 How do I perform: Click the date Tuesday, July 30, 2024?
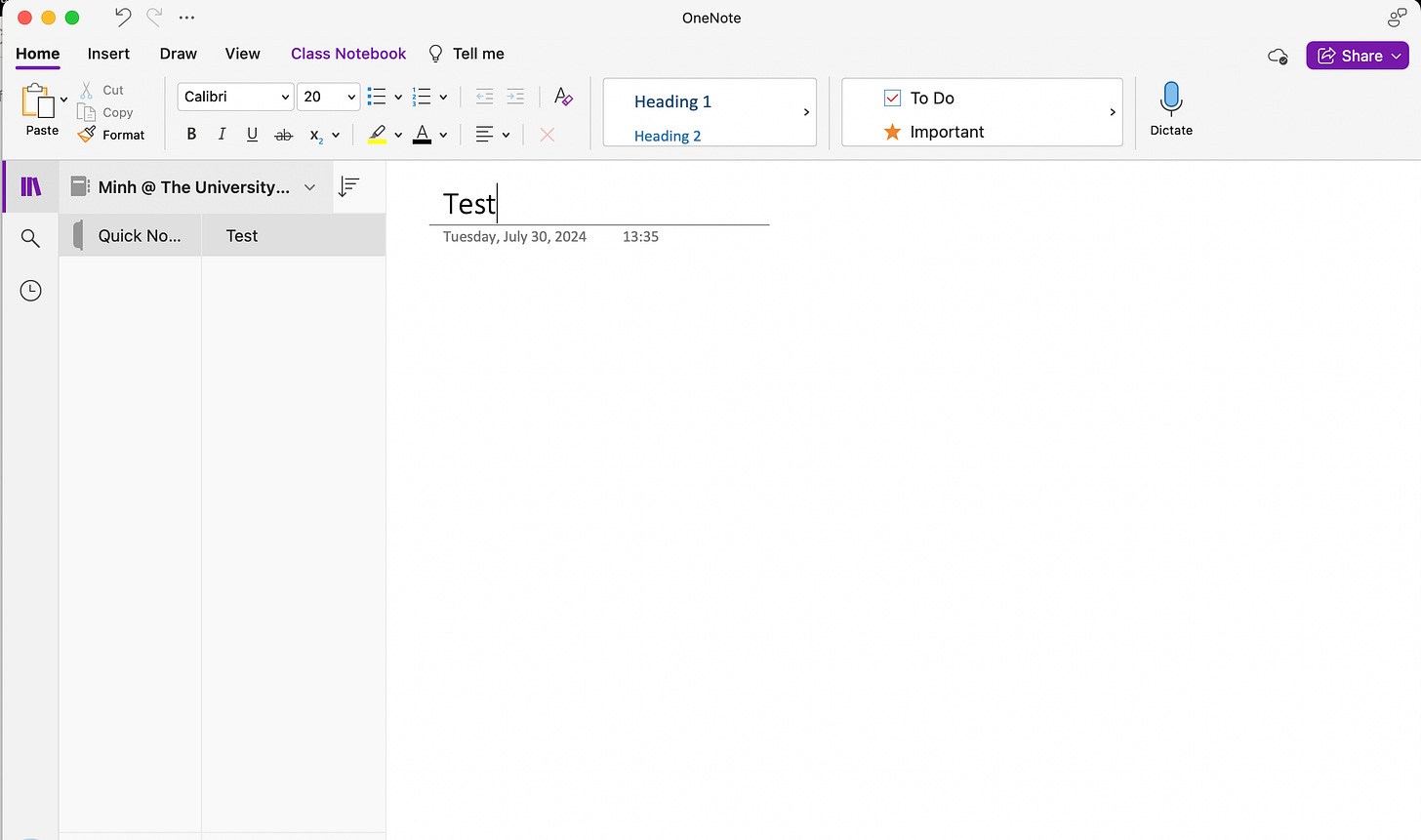click(514, 236)
